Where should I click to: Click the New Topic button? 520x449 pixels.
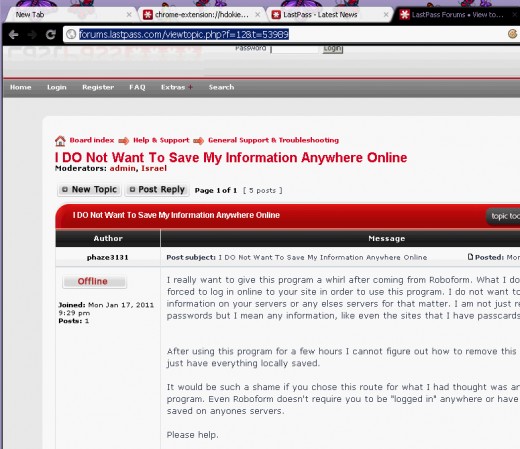click(x=89, y=190)
